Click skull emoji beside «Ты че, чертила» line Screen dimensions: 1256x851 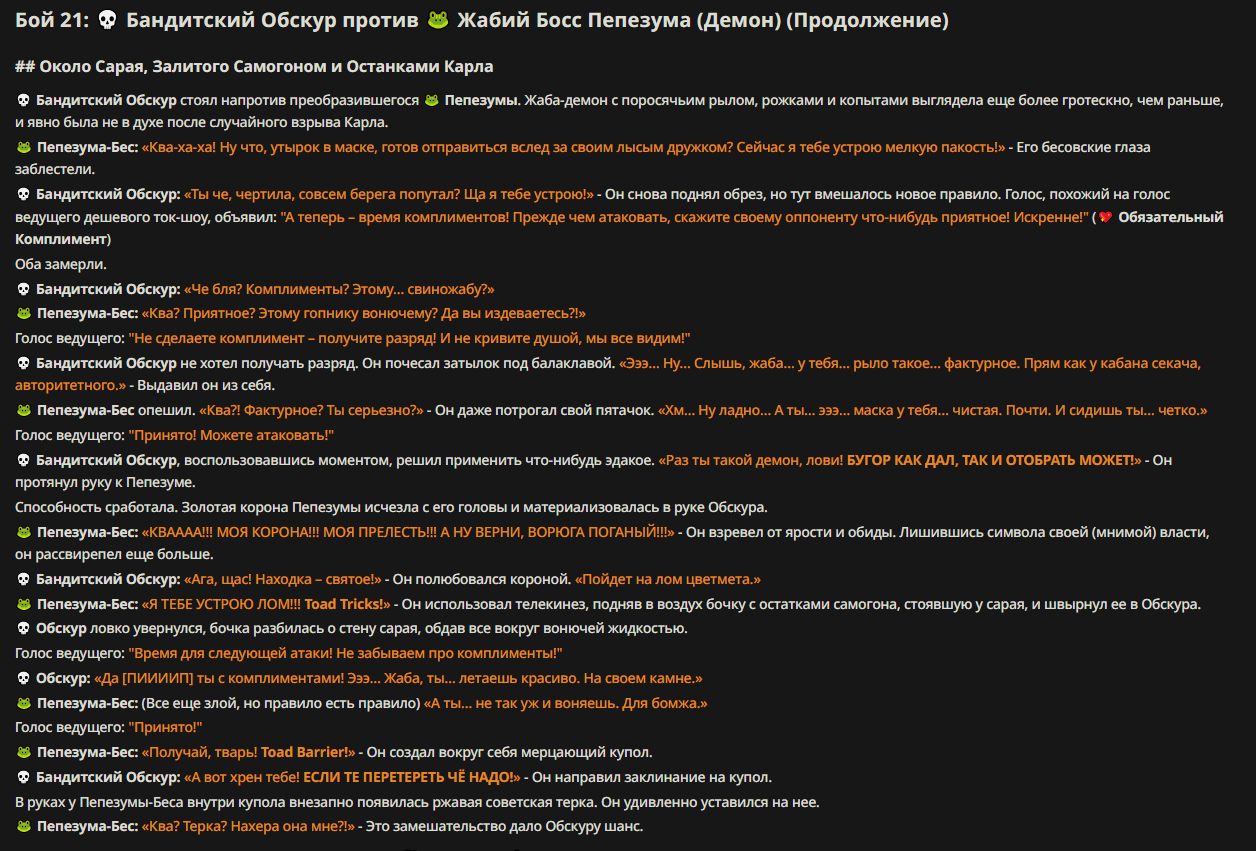[24, 194]
